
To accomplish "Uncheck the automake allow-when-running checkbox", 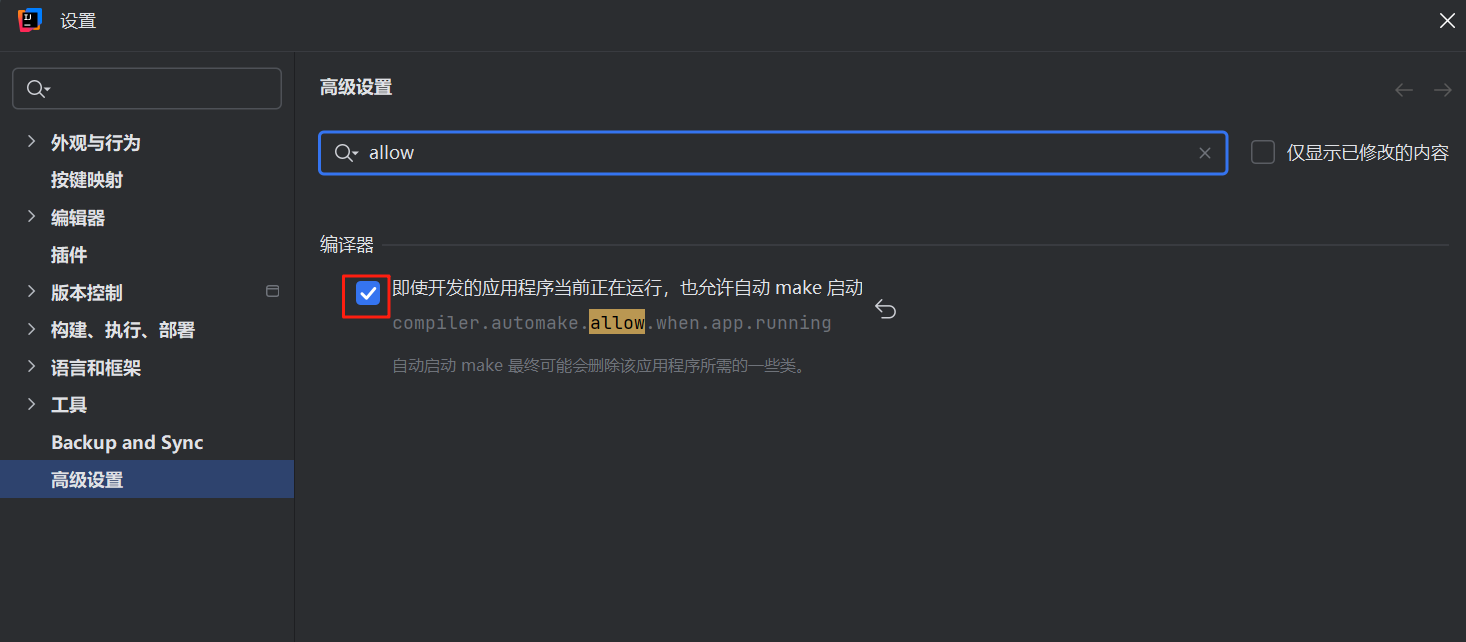I will click(368, 293).
